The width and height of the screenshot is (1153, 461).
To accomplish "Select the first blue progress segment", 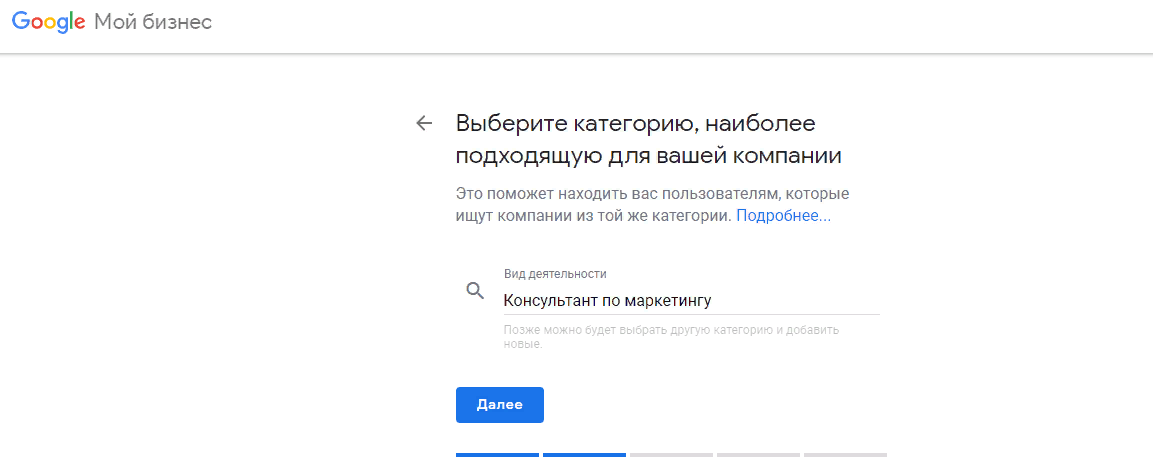I will [497, 455].
